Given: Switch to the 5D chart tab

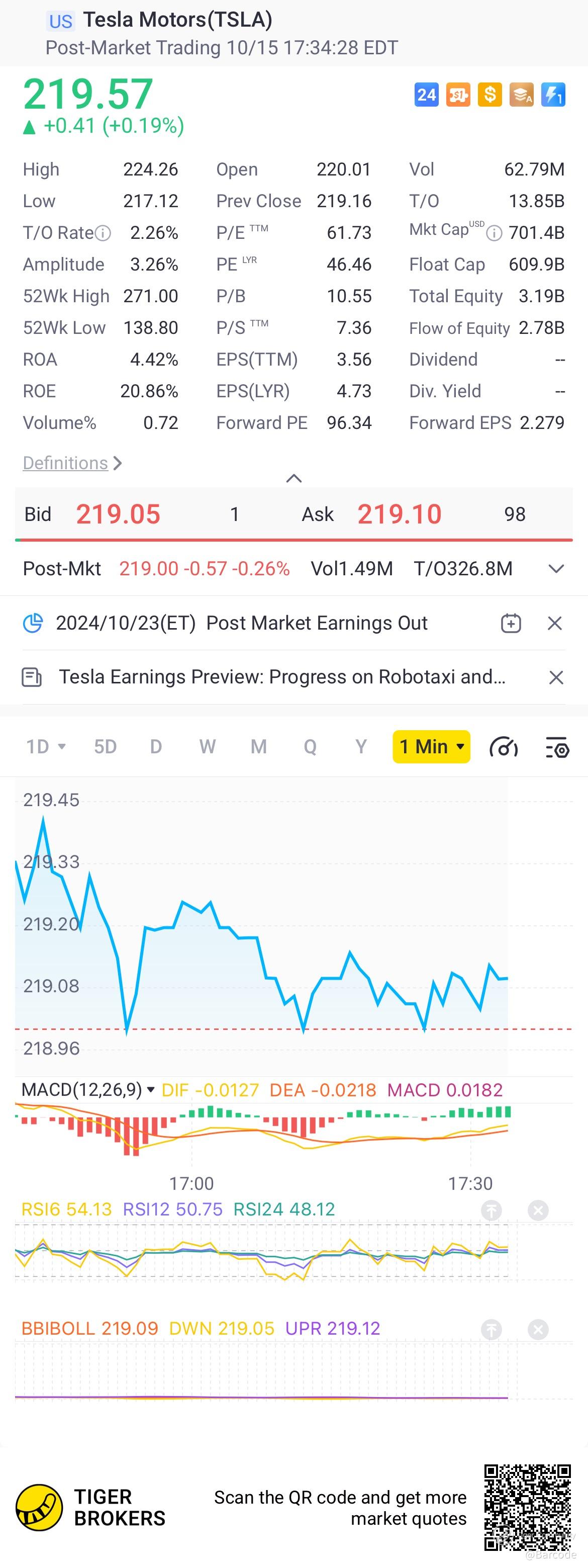Looking at the screenshot, I should point(105,746).
